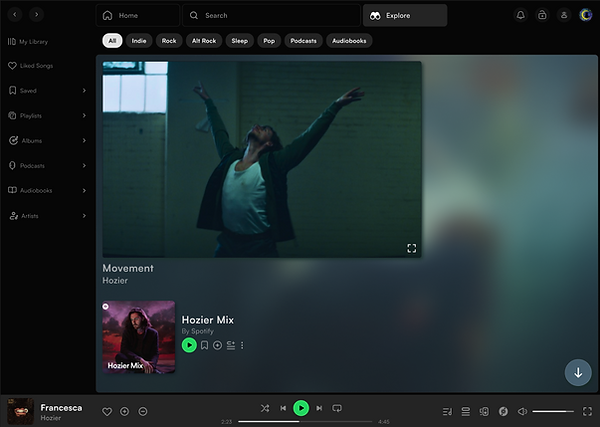Open Playlists in the sidebar

pyautogui.click(x=25, y=115)
